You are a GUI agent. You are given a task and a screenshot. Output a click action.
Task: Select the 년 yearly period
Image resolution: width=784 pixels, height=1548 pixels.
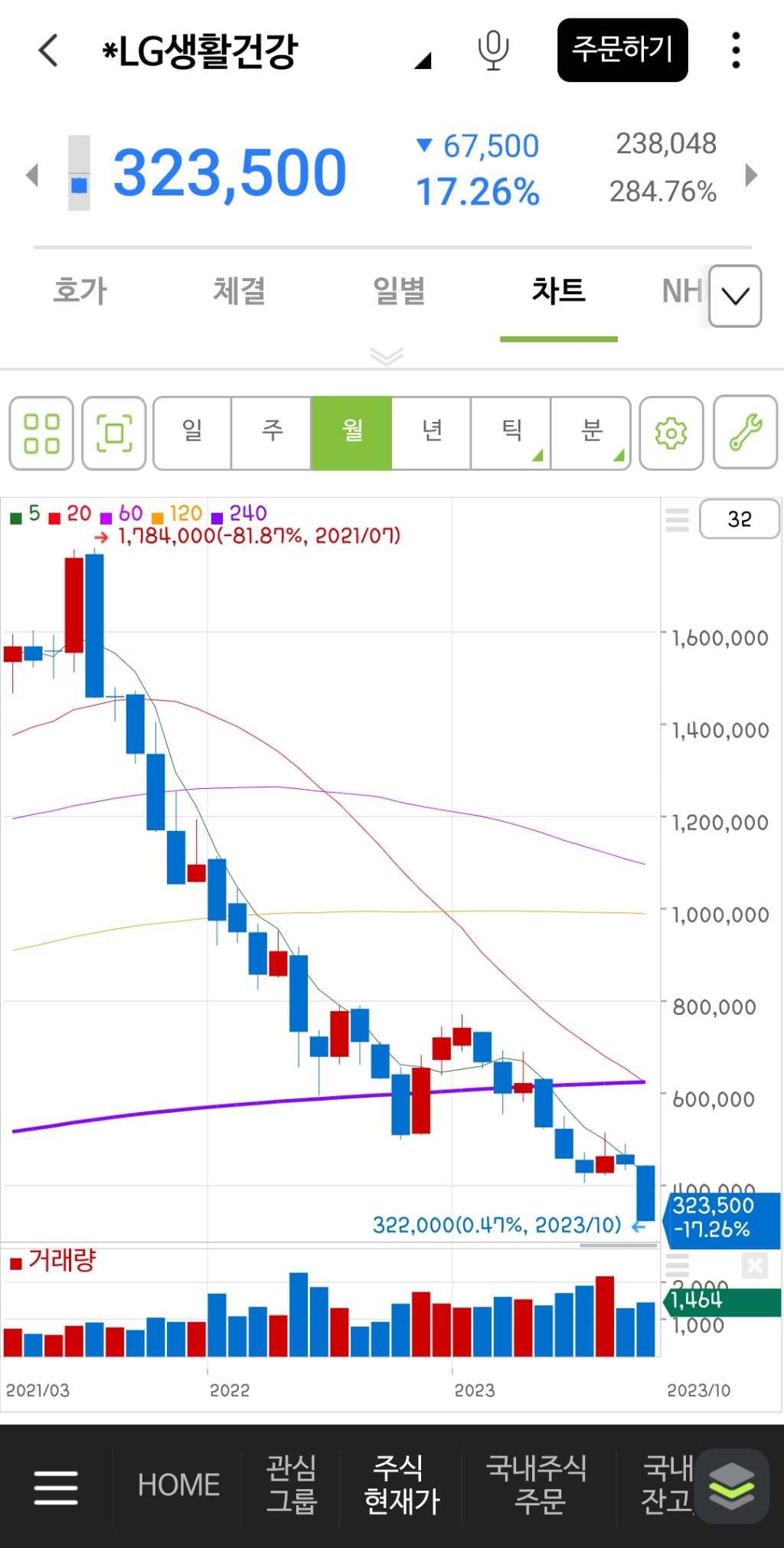(432, 433)
